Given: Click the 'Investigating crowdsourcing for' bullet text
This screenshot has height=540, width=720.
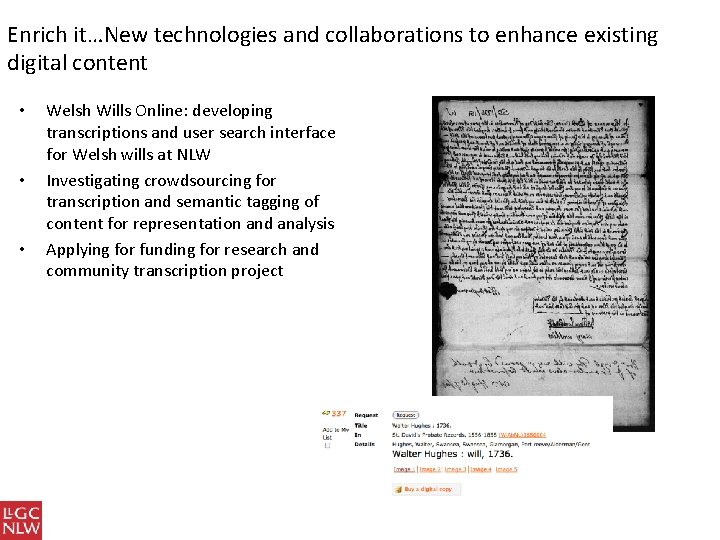Looking at the screenshot, I should 191,202.
